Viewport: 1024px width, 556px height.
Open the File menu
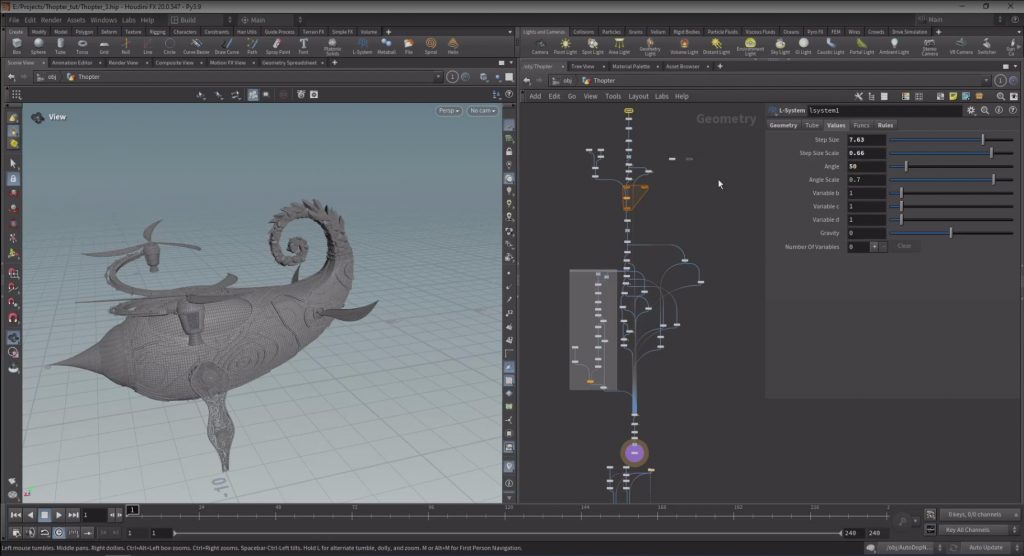coord(14,20)
